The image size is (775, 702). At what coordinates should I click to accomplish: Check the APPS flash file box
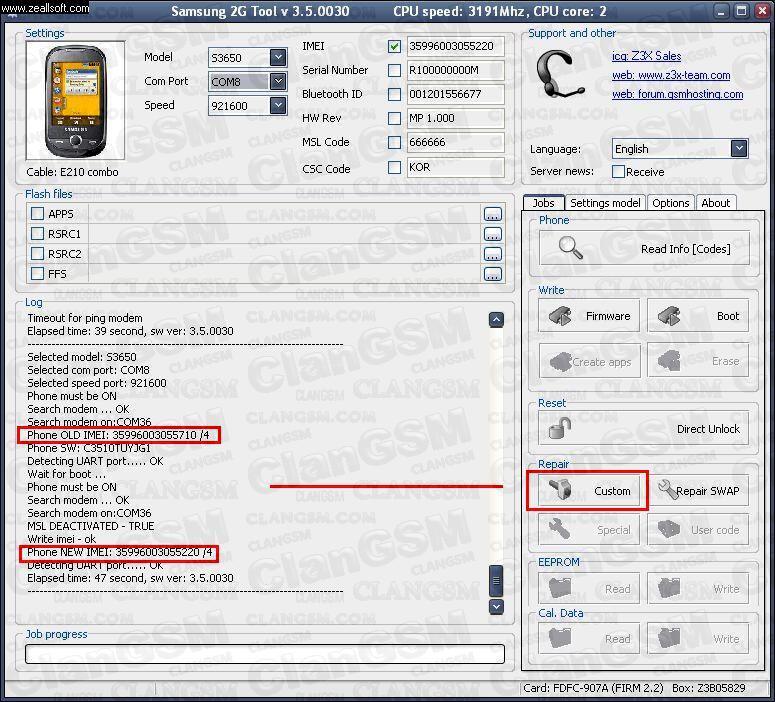click(x=37, y=214)
